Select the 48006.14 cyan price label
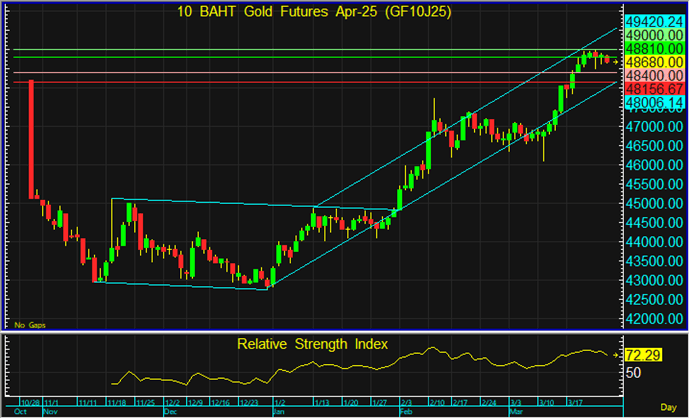This screenshot has width=690, height=419. pos(654,103)
